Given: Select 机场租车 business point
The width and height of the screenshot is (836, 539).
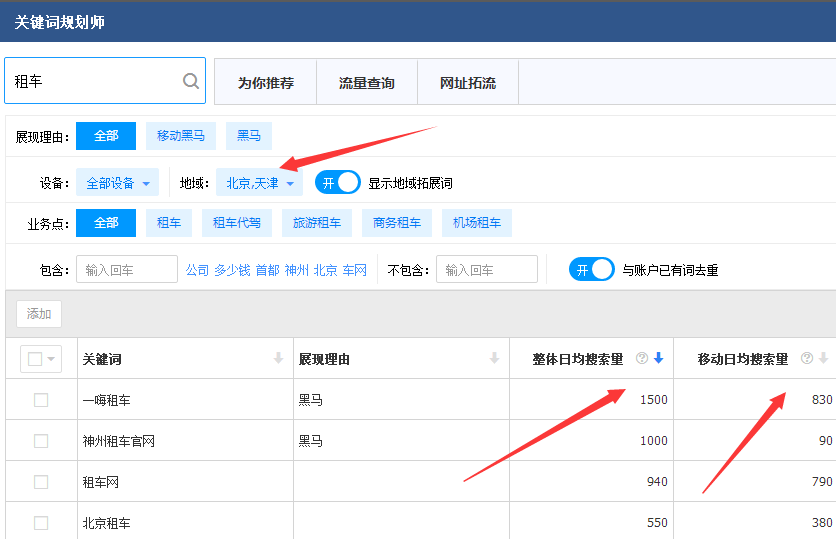Looking at the screenshot, I should [x=477, y=223].
